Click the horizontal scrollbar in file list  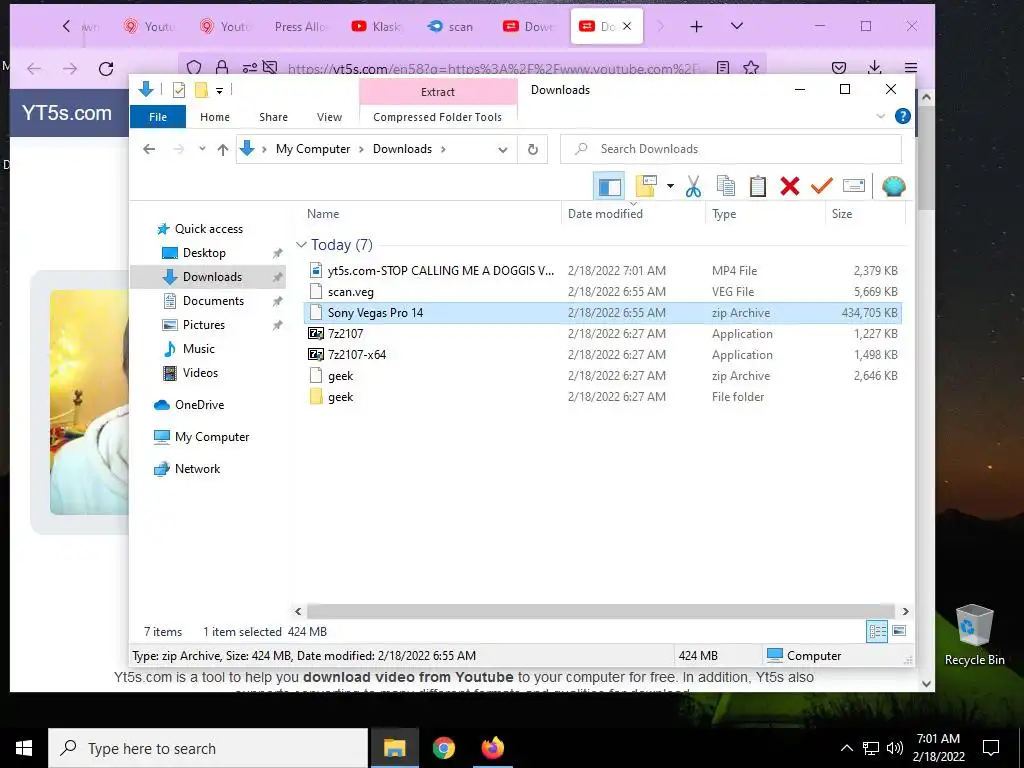coord(601,611)
